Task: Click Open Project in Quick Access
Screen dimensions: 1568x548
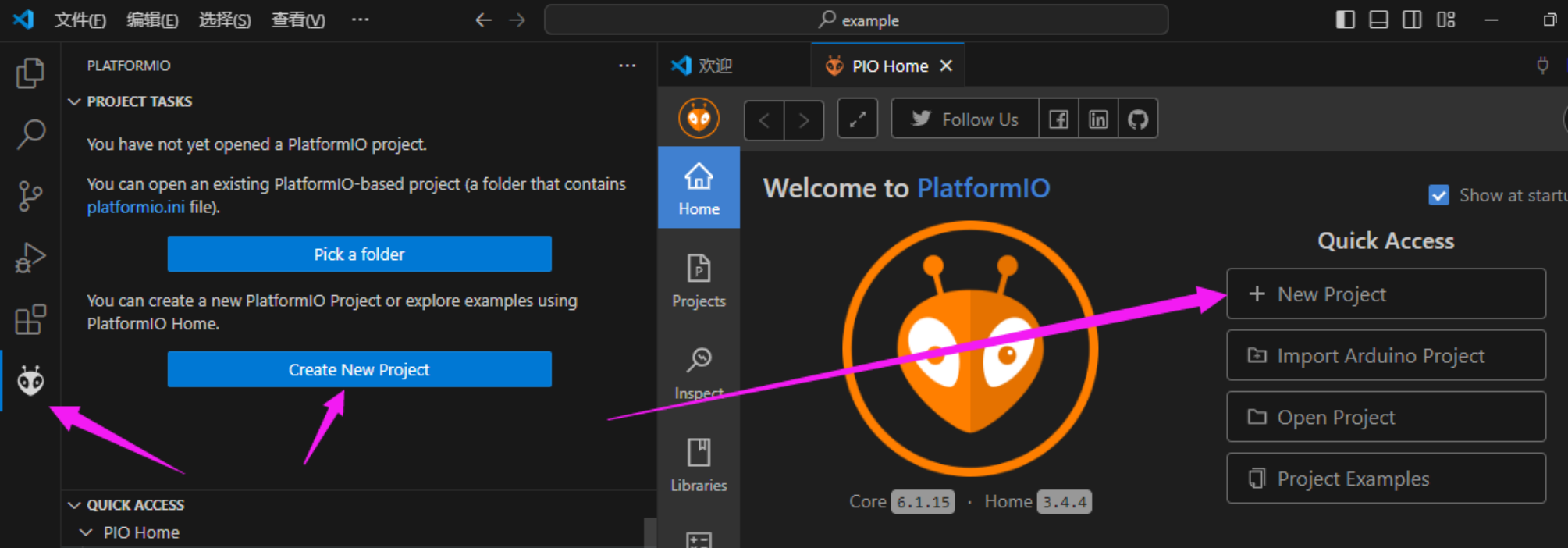Action: [1386, 418]
